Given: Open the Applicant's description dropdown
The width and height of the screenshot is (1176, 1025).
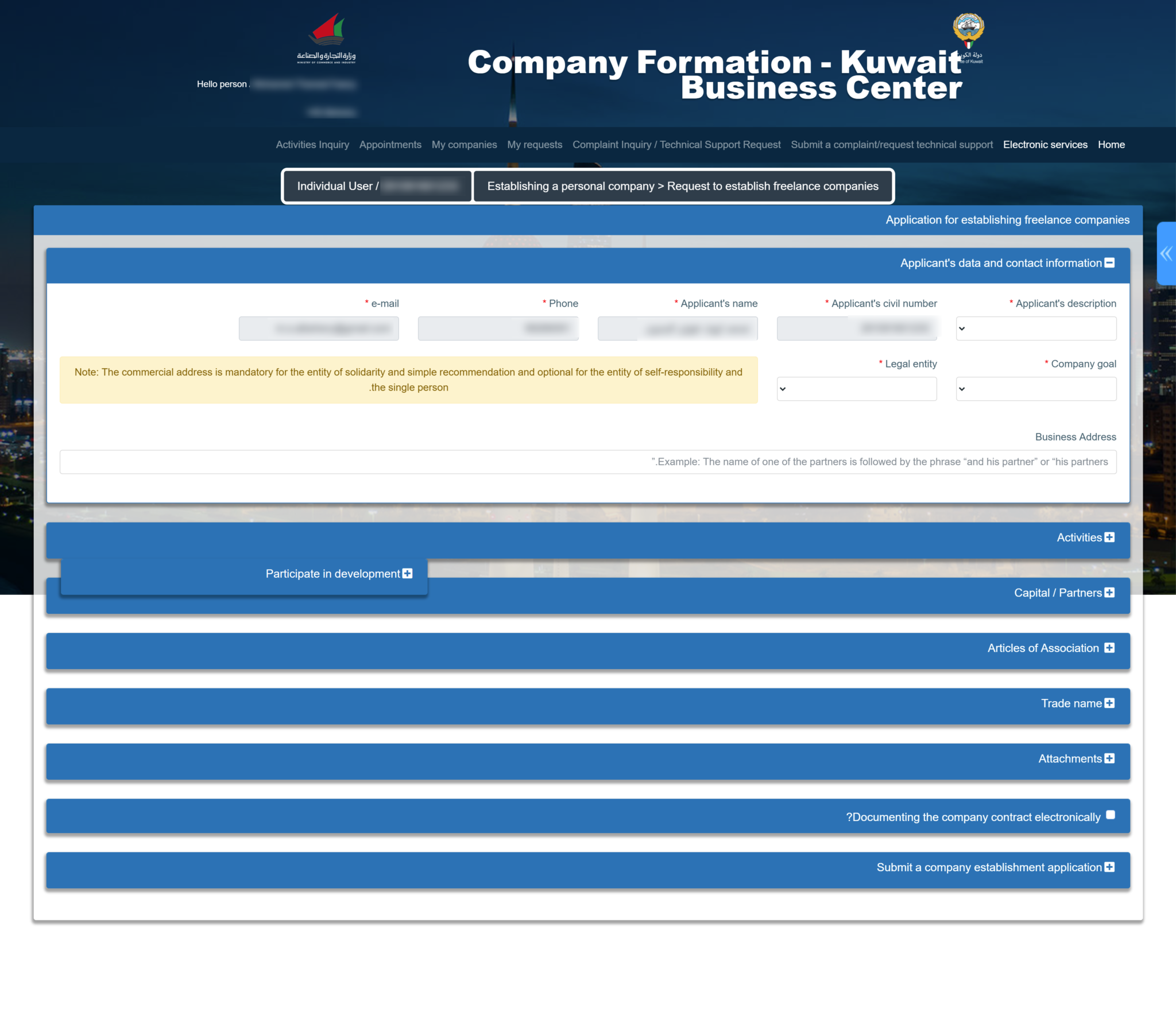Looking at the screenshot, I should [1035, 328].
